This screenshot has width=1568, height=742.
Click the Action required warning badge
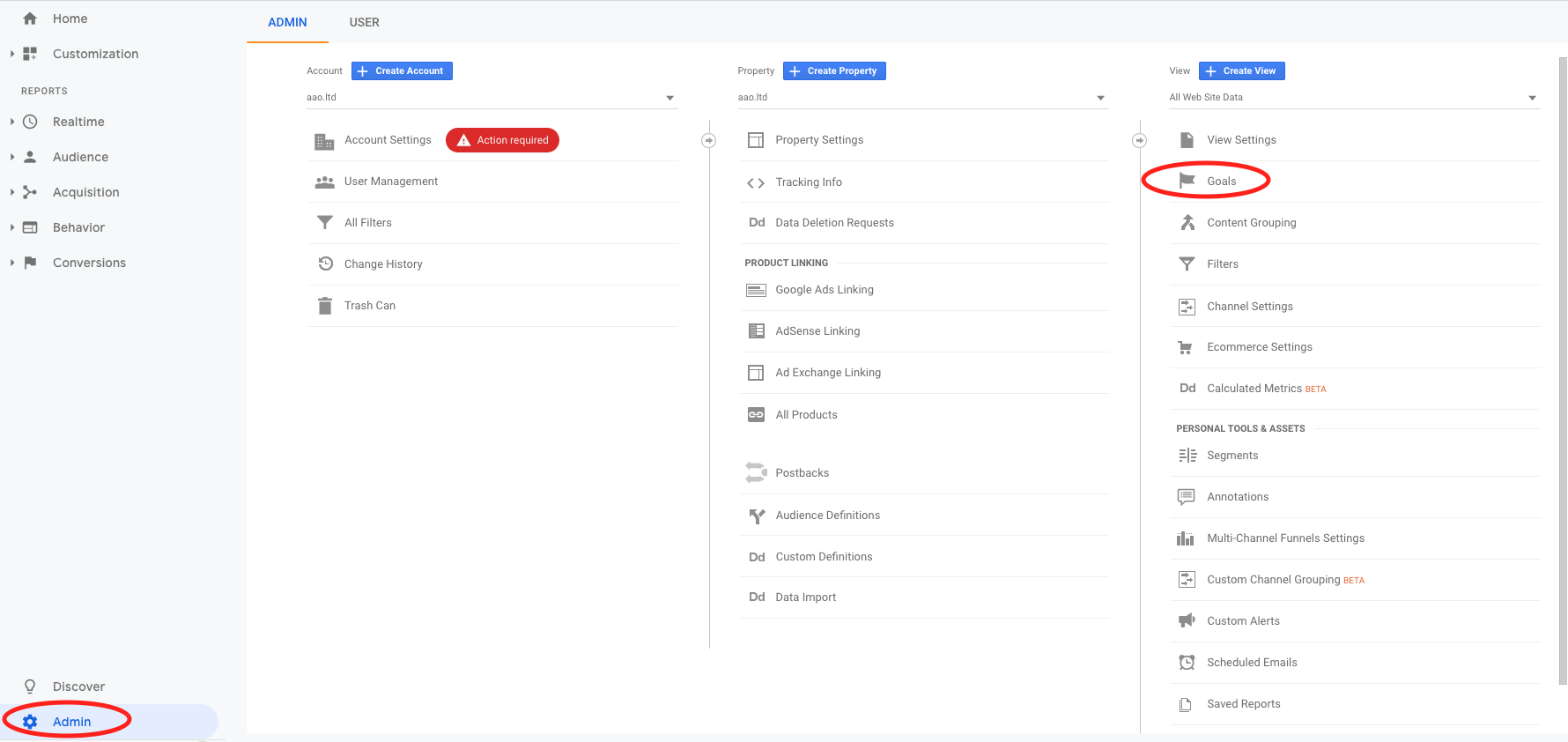(502, 140)
